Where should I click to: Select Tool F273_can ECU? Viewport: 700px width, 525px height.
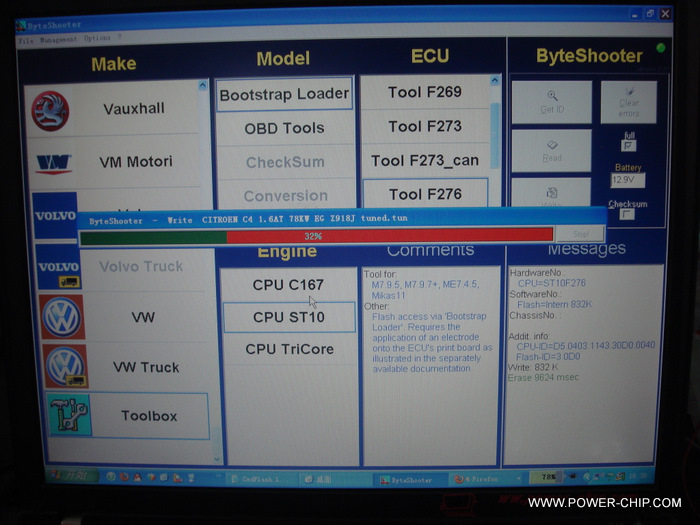(x=425, y=160)
